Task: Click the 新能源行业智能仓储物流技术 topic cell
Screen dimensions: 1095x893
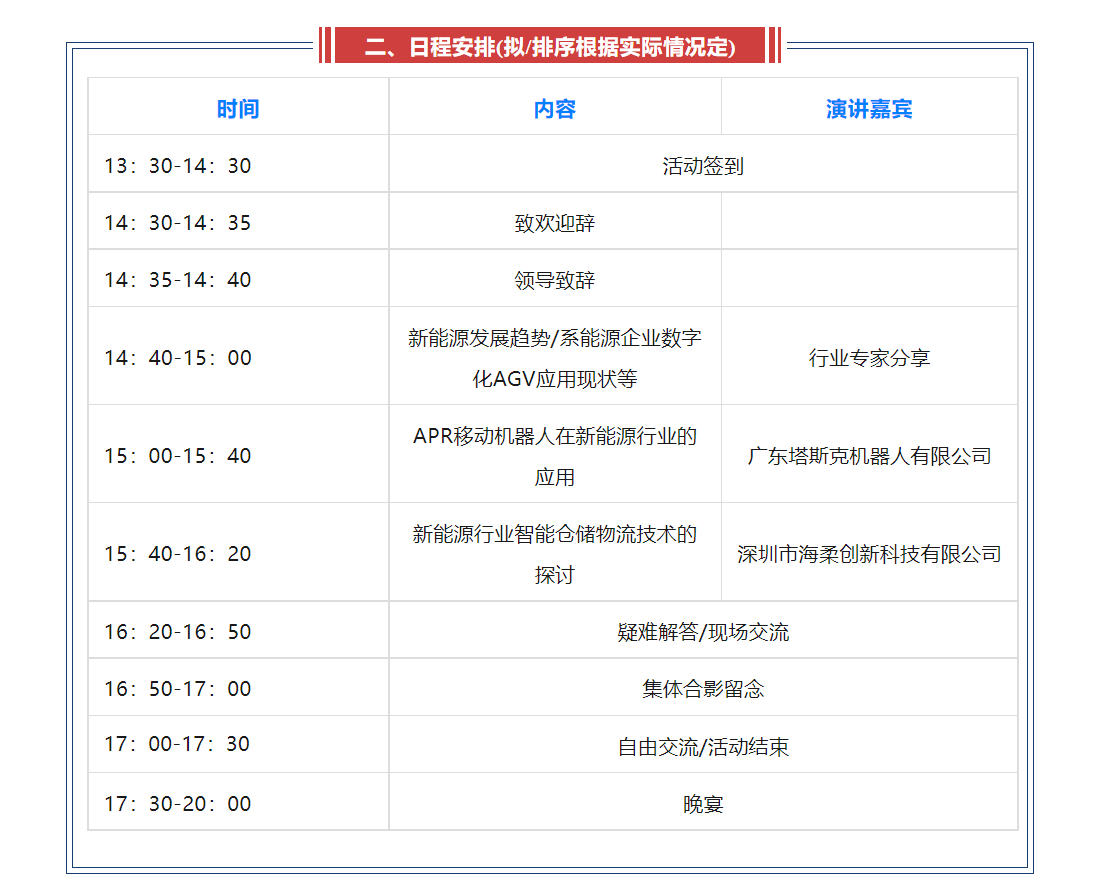Action: 555,554
